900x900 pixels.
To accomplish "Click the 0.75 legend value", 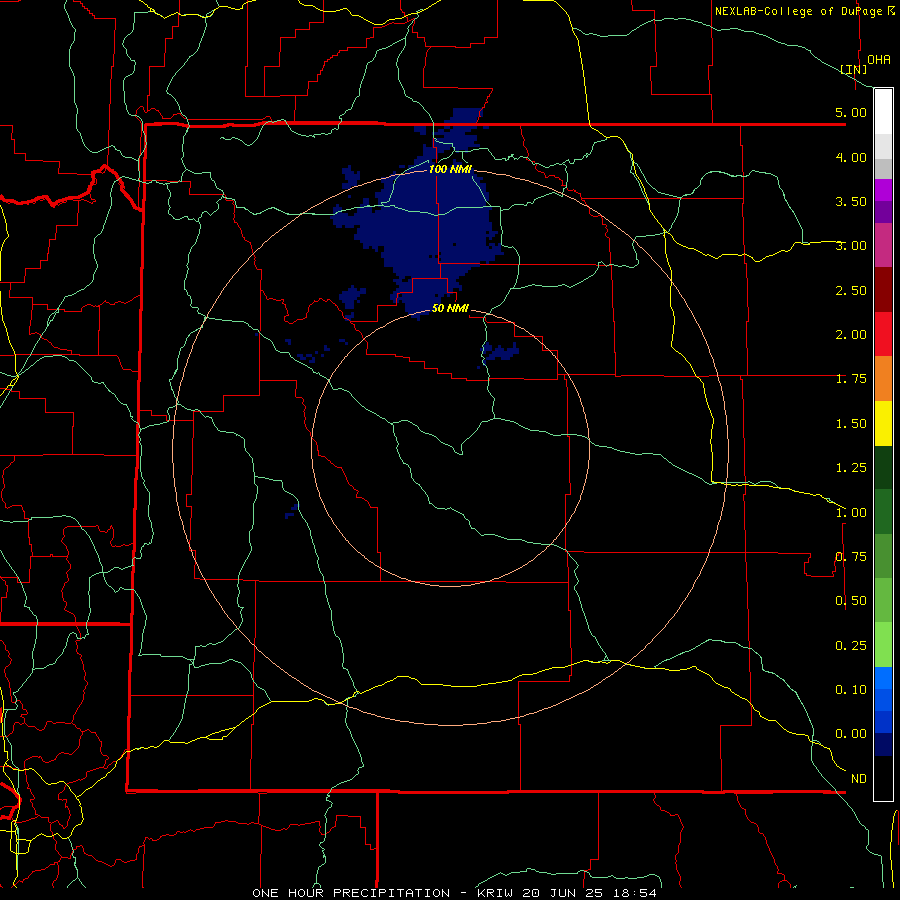I will point(851,557).
